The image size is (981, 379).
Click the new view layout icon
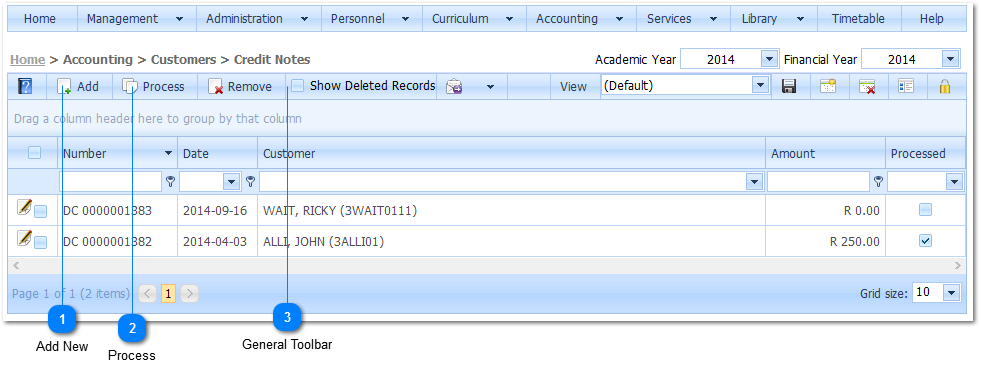tap(828, 86)
